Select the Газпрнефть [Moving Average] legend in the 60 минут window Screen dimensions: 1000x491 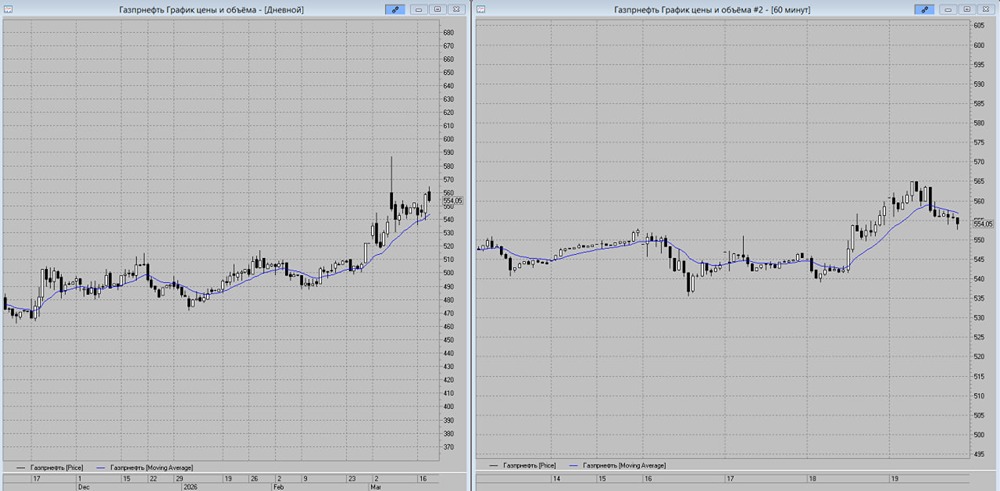[619, 465]
